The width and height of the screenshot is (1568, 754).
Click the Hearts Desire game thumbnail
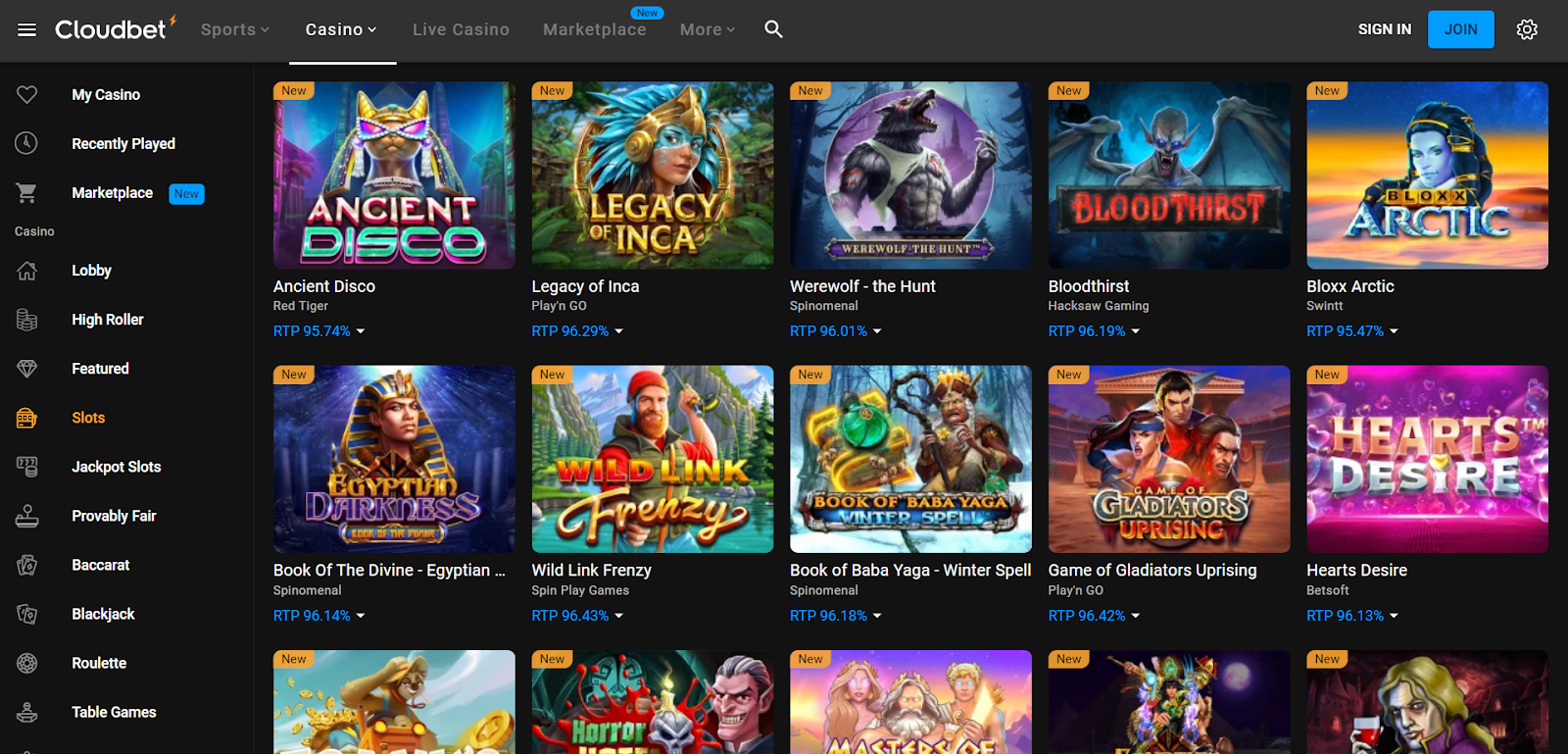1427,459
